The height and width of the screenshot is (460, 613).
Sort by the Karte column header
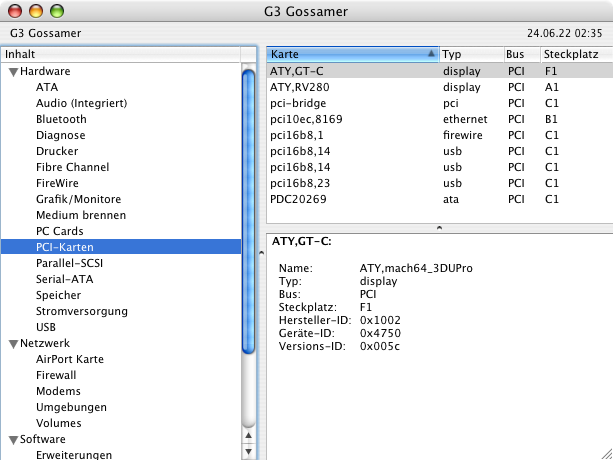(x=353, y=54)
